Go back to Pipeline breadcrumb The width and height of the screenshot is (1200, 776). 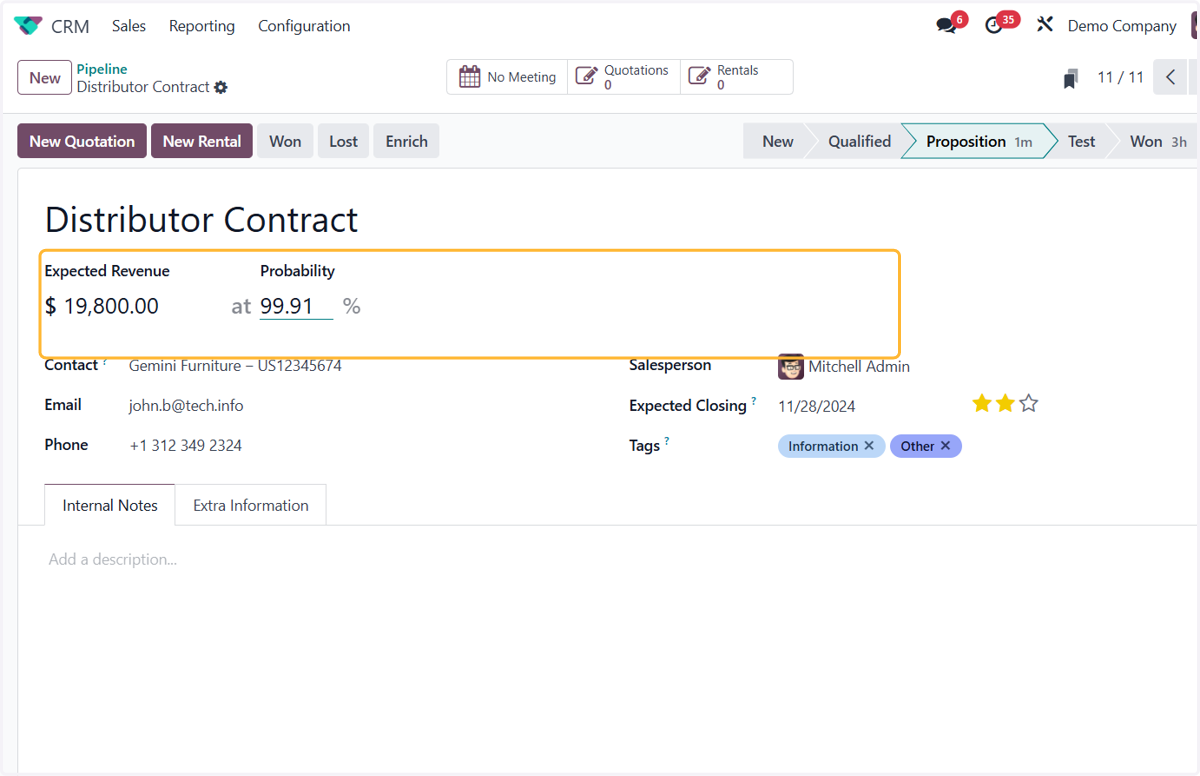[x=102, y=69]
